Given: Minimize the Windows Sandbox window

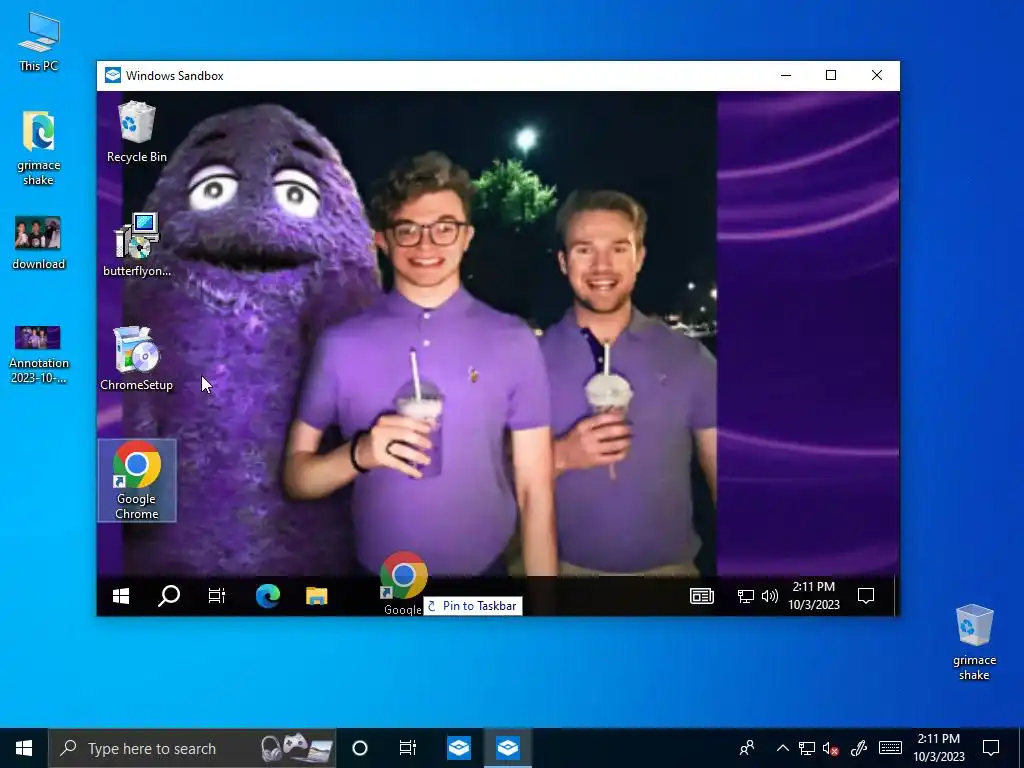Looking at the screenshot, I should tap(786, 76).
